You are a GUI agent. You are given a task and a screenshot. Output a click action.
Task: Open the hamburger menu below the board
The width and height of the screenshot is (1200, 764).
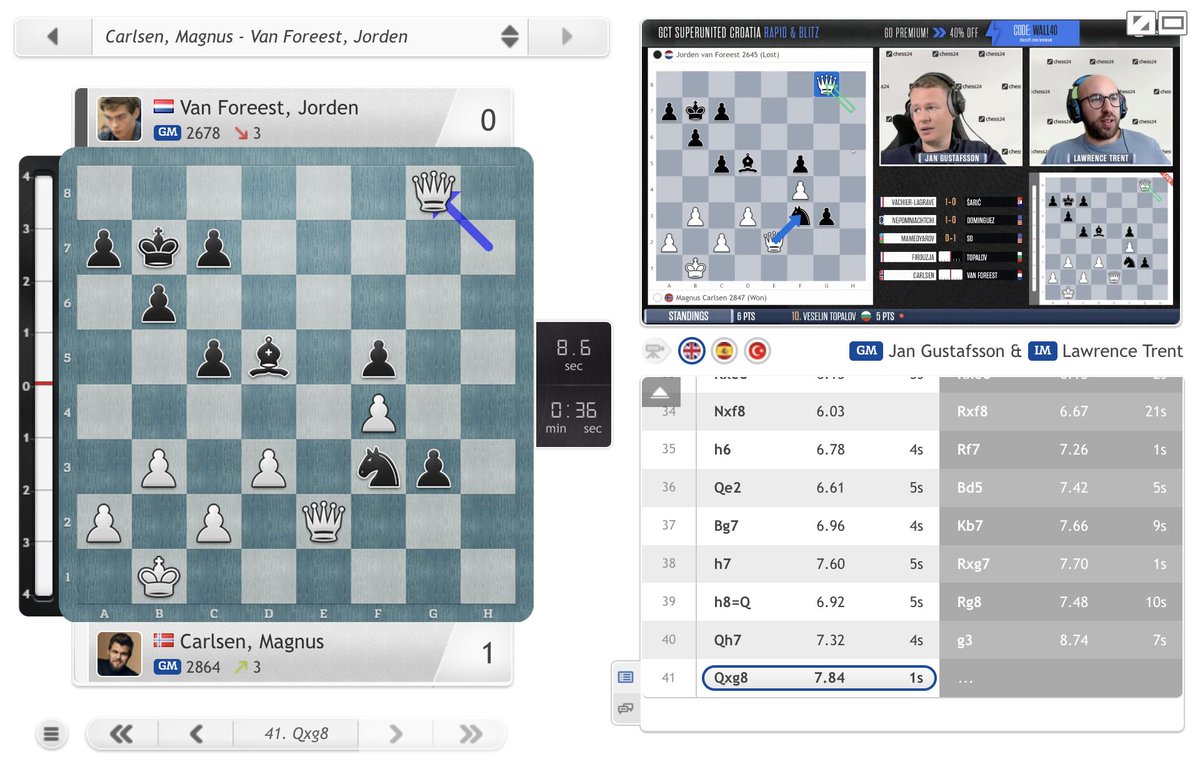pyautogui.click(x=52, y=735)
